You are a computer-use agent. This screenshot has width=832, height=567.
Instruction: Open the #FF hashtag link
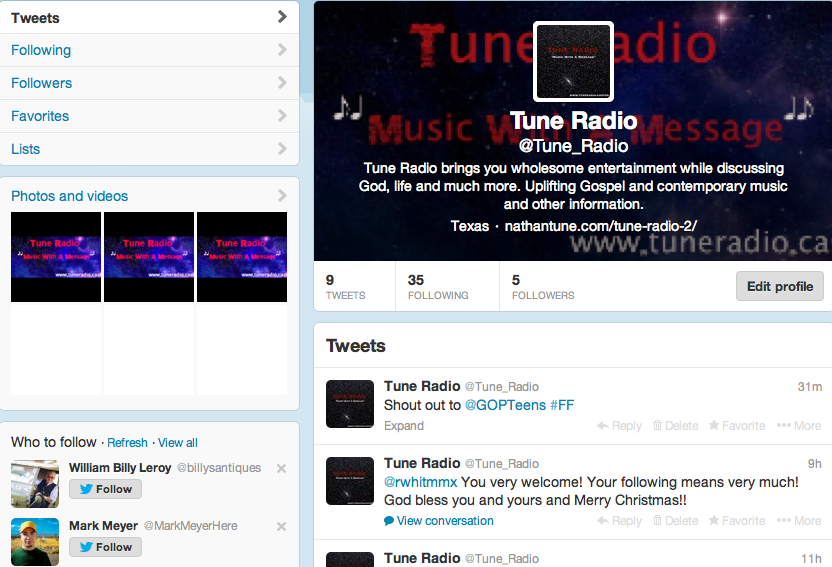[x=562, y=405]
